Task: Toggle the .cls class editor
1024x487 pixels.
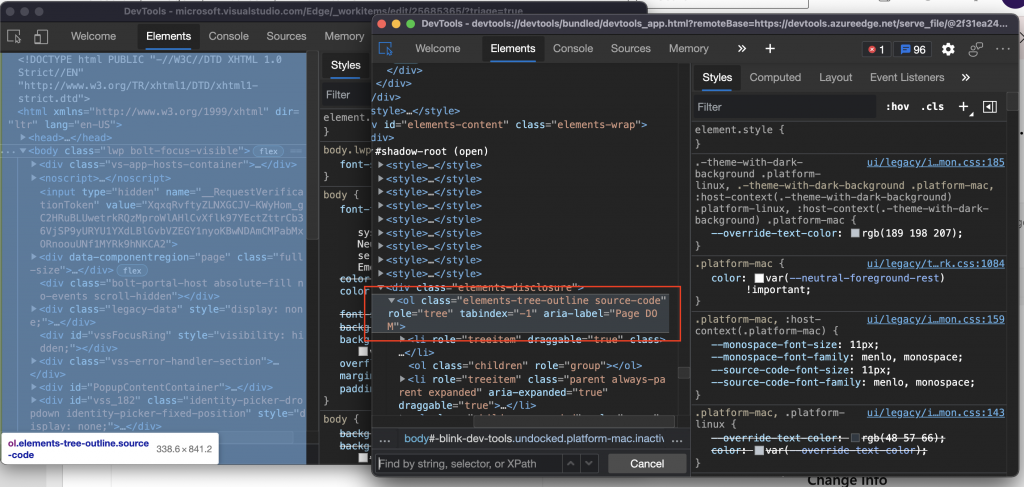Action: point(933,106)
